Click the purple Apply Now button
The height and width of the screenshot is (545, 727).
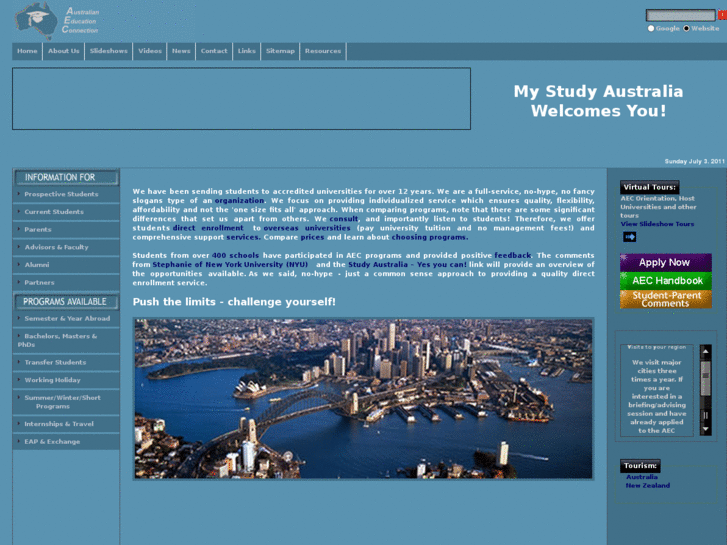[665, 263]
